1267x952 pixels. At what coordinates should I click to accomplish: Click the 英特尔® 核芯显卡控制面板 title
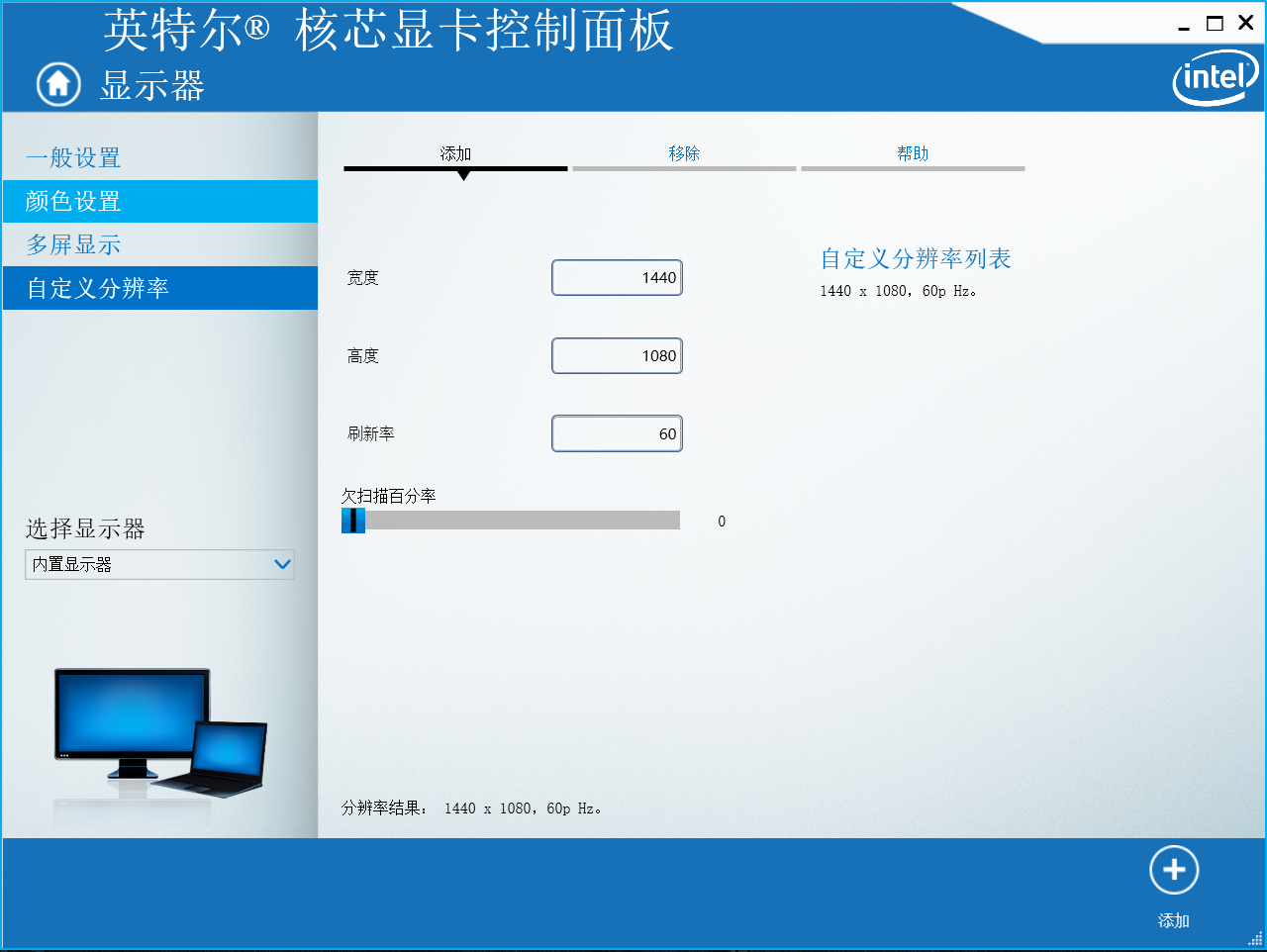pyautogui.click(x=388, y=30)
